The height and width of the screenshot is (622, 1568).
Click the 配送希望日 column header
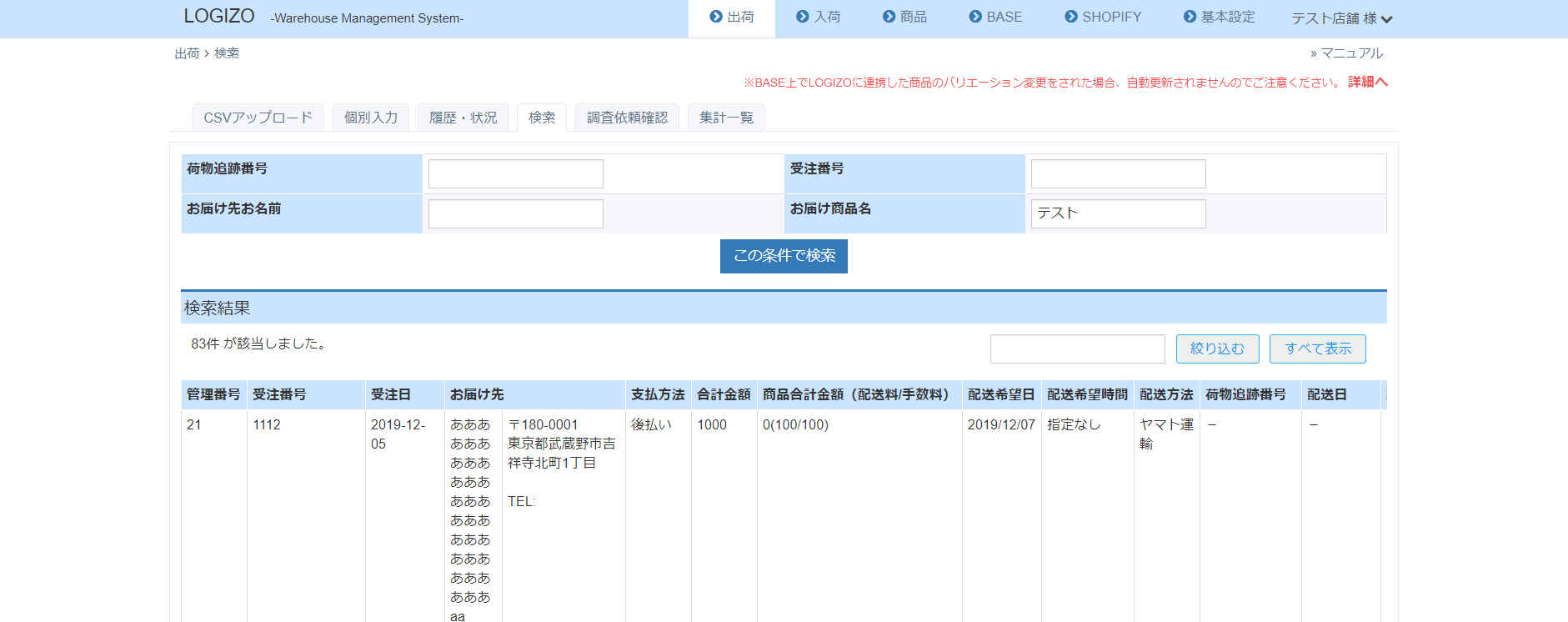(x=1001, y=394)
